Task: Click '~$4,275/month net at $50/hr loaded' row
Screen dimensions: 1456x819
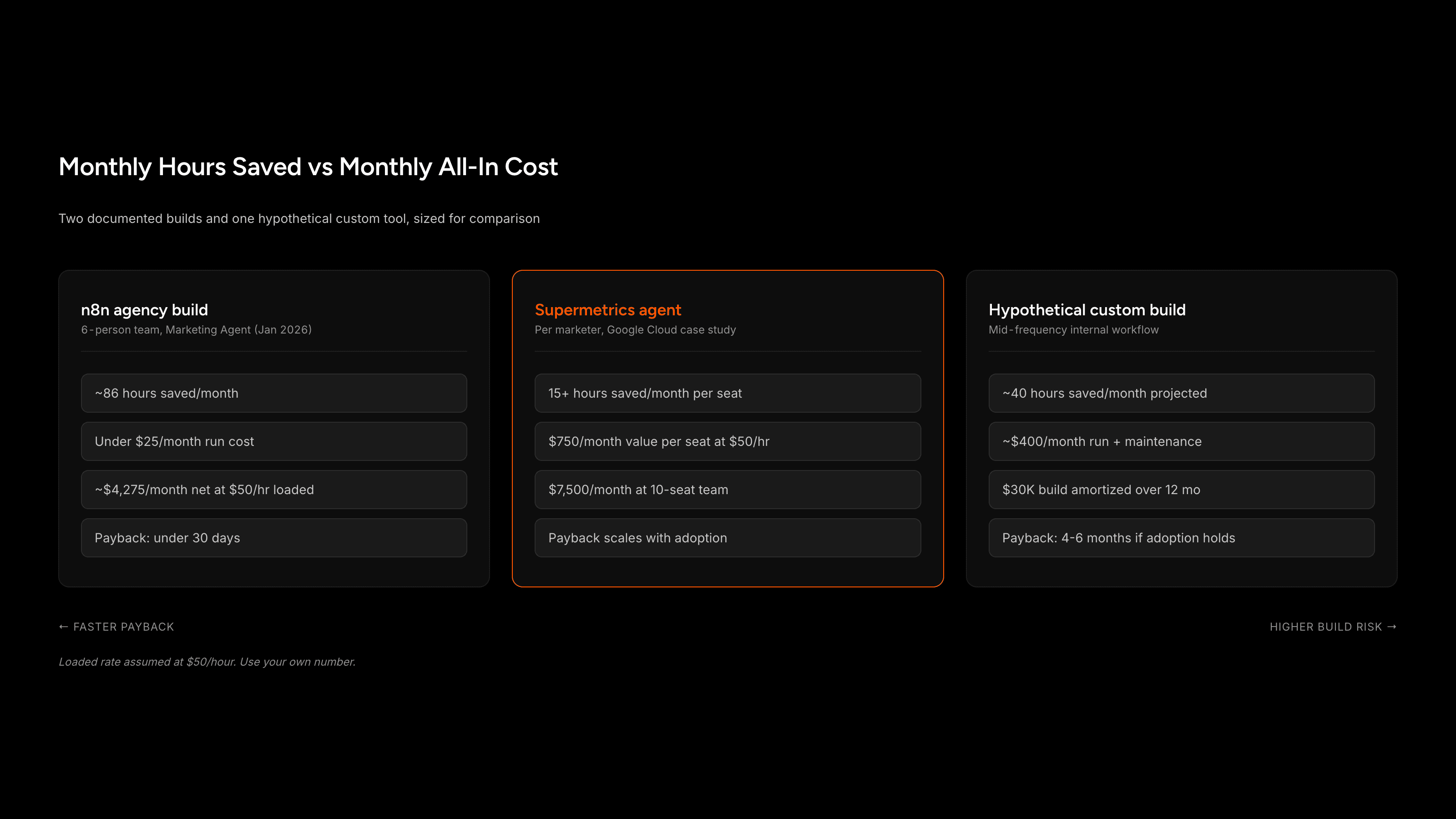Action: 274,490
